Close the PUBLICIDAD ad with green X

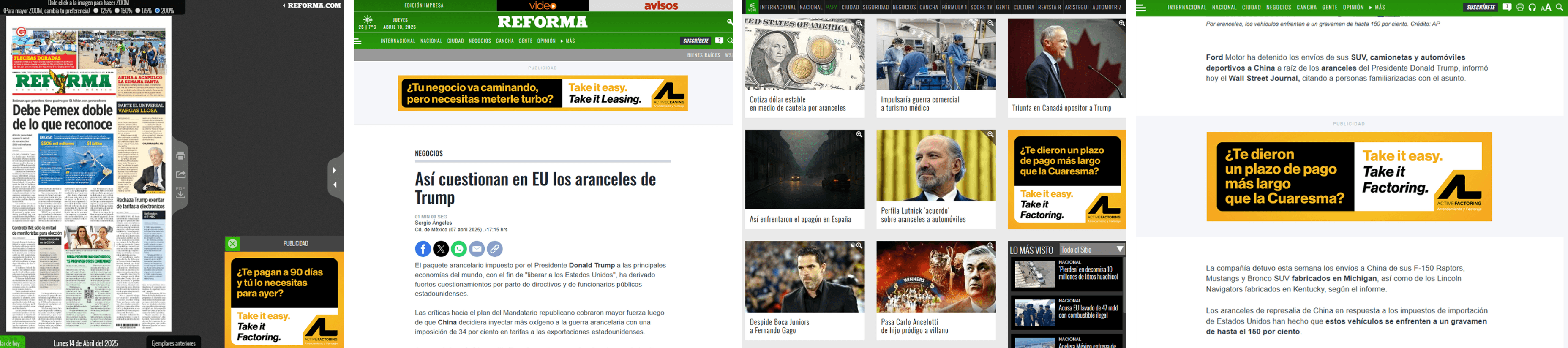(x=232, y=244)
